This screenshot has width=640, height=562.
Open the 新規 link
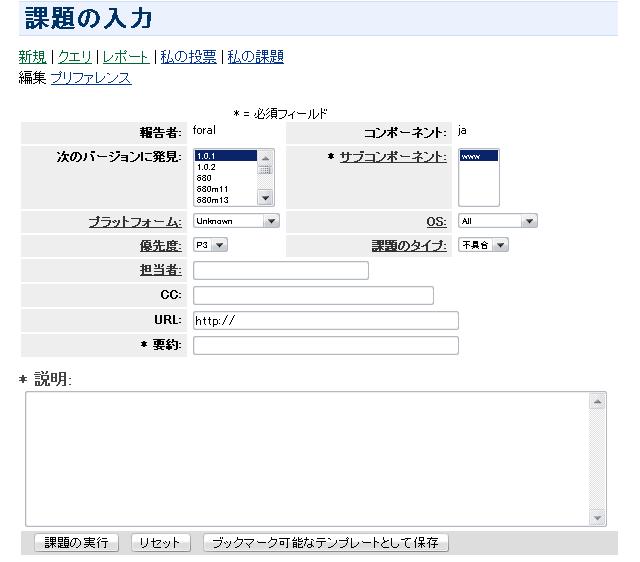(x=32, y=57)
